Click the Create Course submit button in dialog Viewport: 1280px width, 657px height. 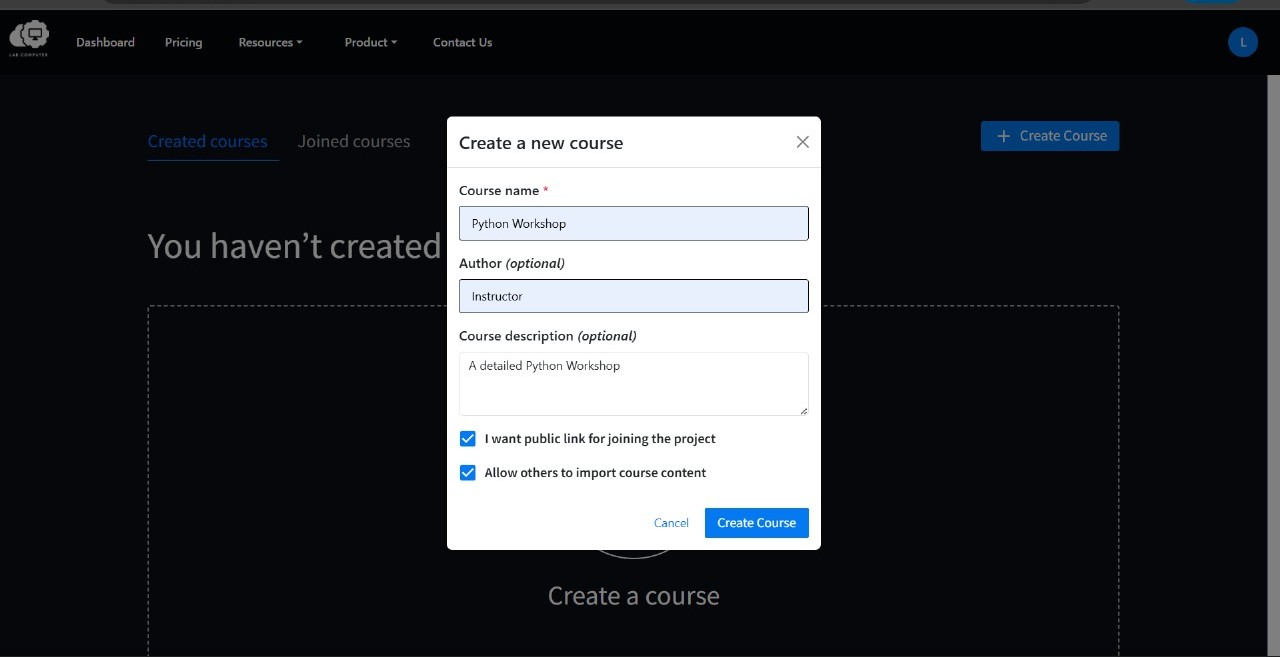(x=757, y=523)
